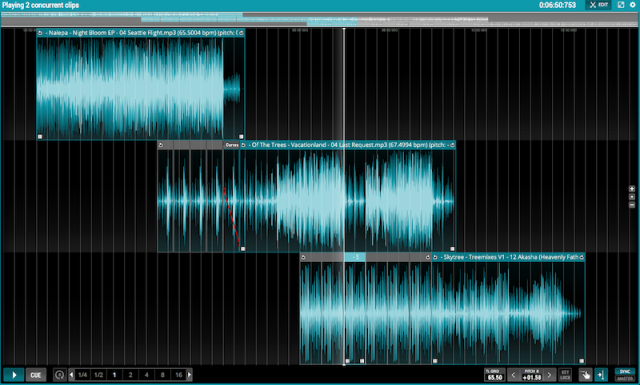Screen dimensions: 640x385
Task: Toggle the snap-to-playhead icon
Action: (x=601, y=375)
